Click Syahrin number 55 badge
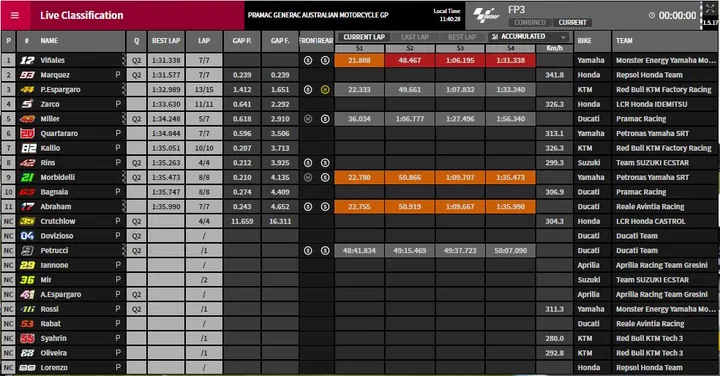720x376 pixels. tap(27, 338)
